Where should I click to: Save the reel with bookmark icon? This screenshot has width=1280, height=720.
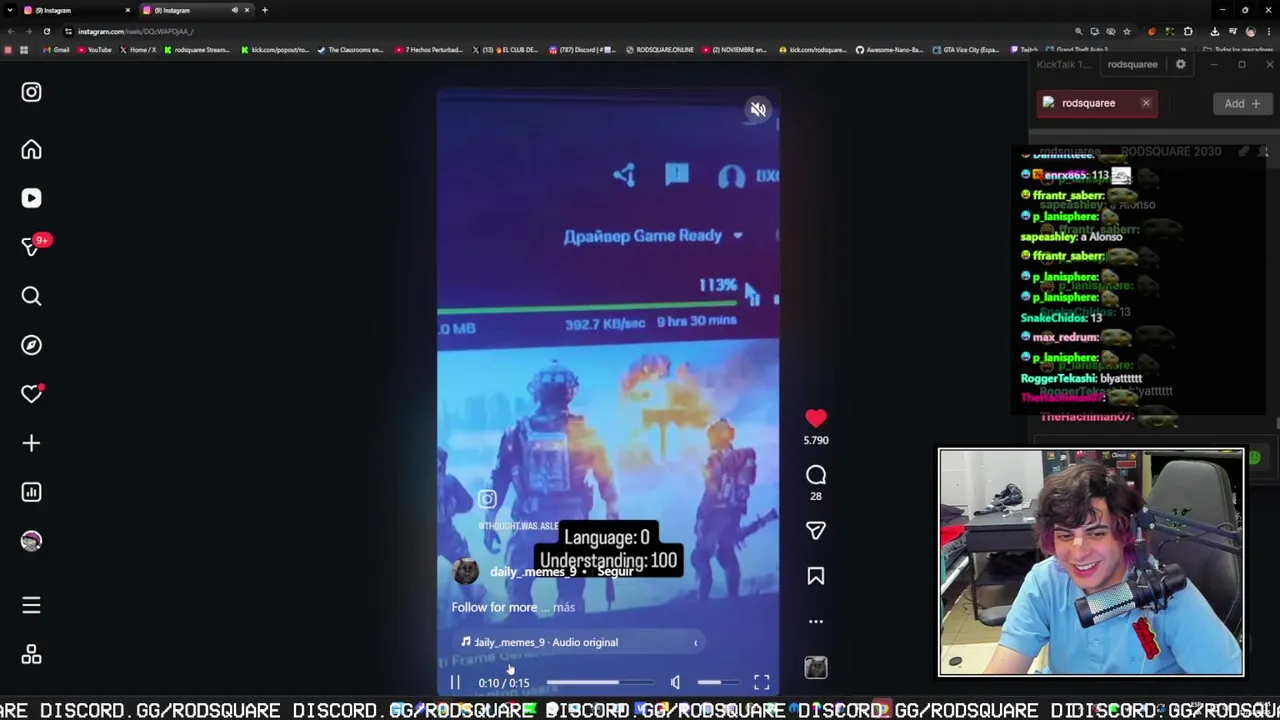(816, 576)
